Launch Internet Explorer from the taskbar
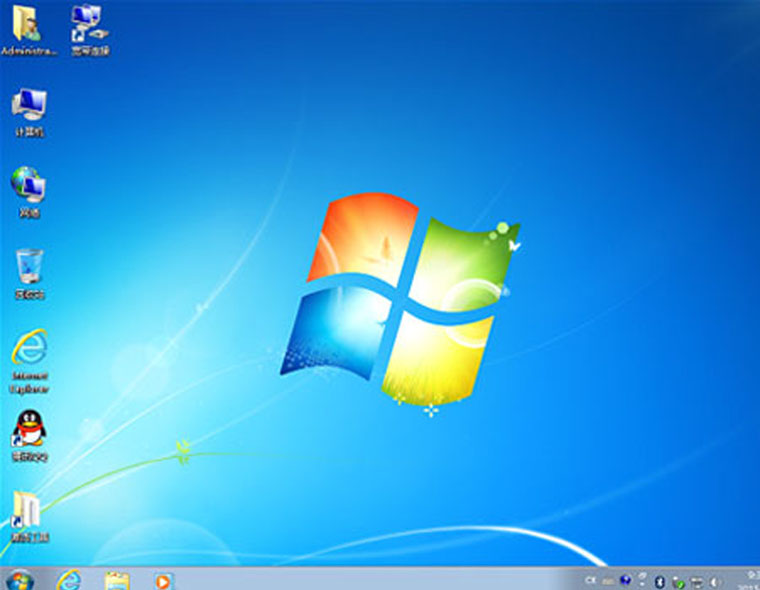Viewport: 760px width, 590px height. [69, 580]
